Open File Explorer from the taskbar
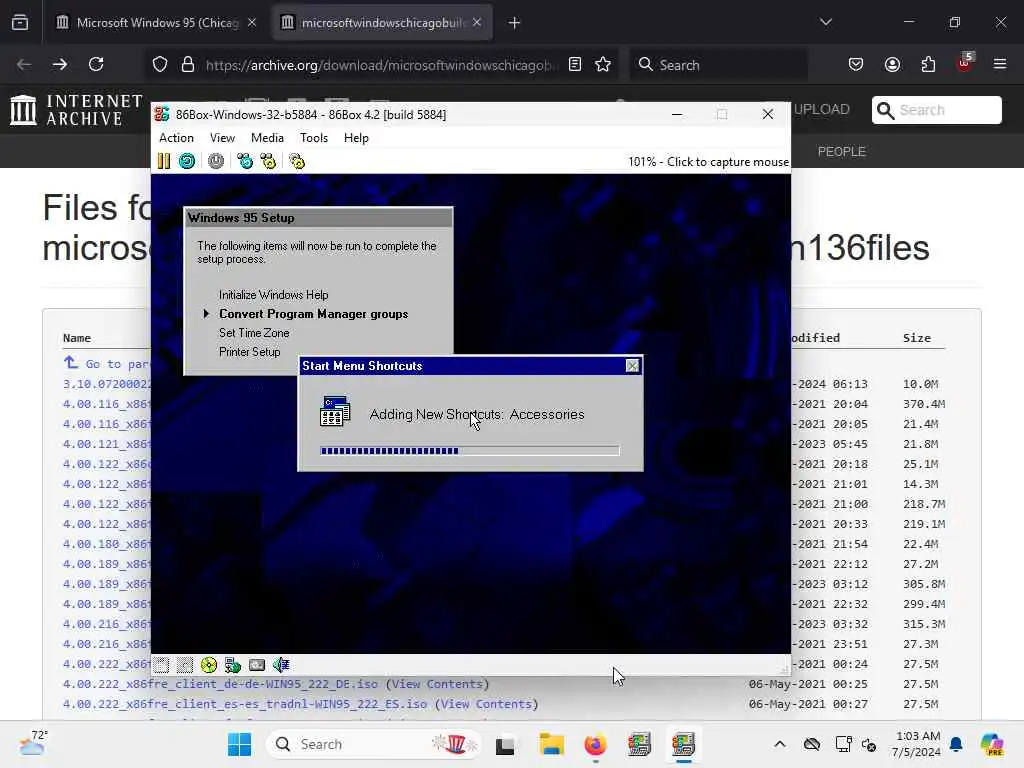The image size is (1024, 768). pyautogui.click(x=552, y=744)
